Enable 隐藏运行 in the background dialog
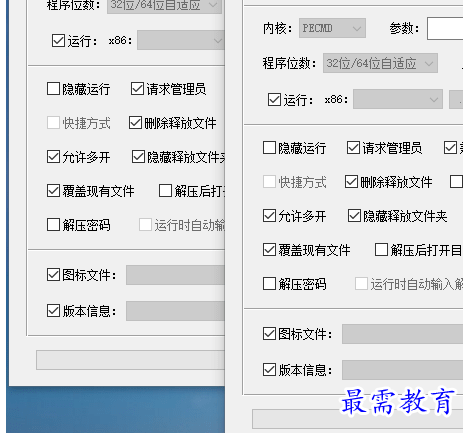Viewport: 463px width, 433px height. 53,89
